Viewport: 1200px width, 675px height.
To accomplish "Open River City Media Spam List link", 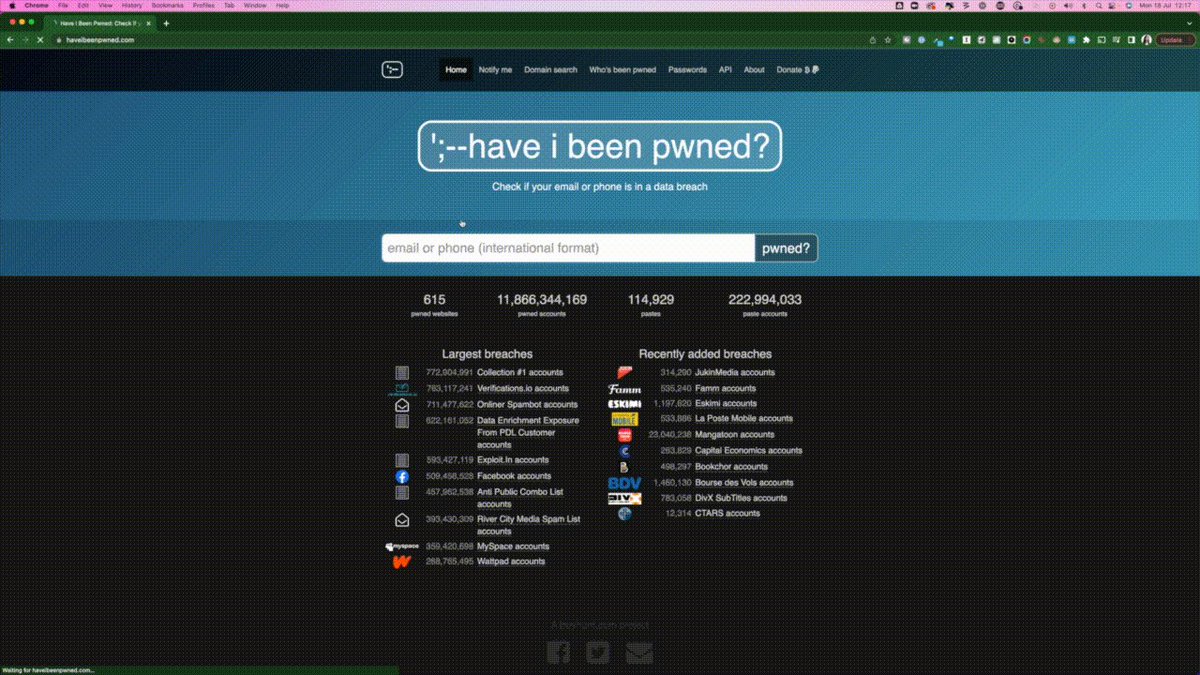I will (528, 525).
